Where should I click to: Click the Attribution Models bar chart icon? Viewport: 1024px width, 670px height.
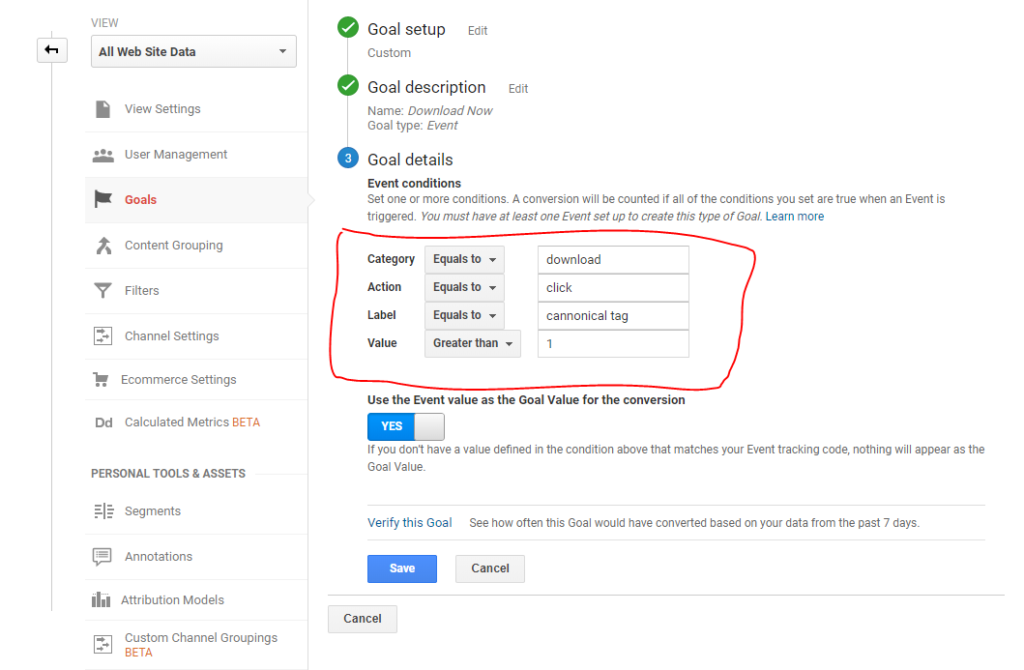(102, 600)
